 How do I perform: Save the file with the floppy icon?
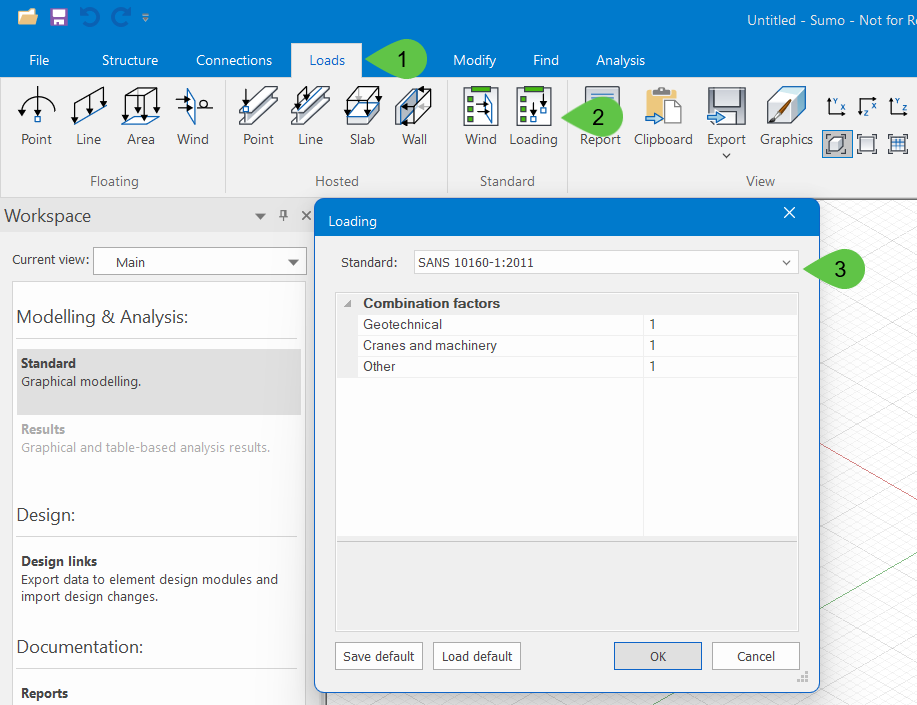tap(58, 17)
